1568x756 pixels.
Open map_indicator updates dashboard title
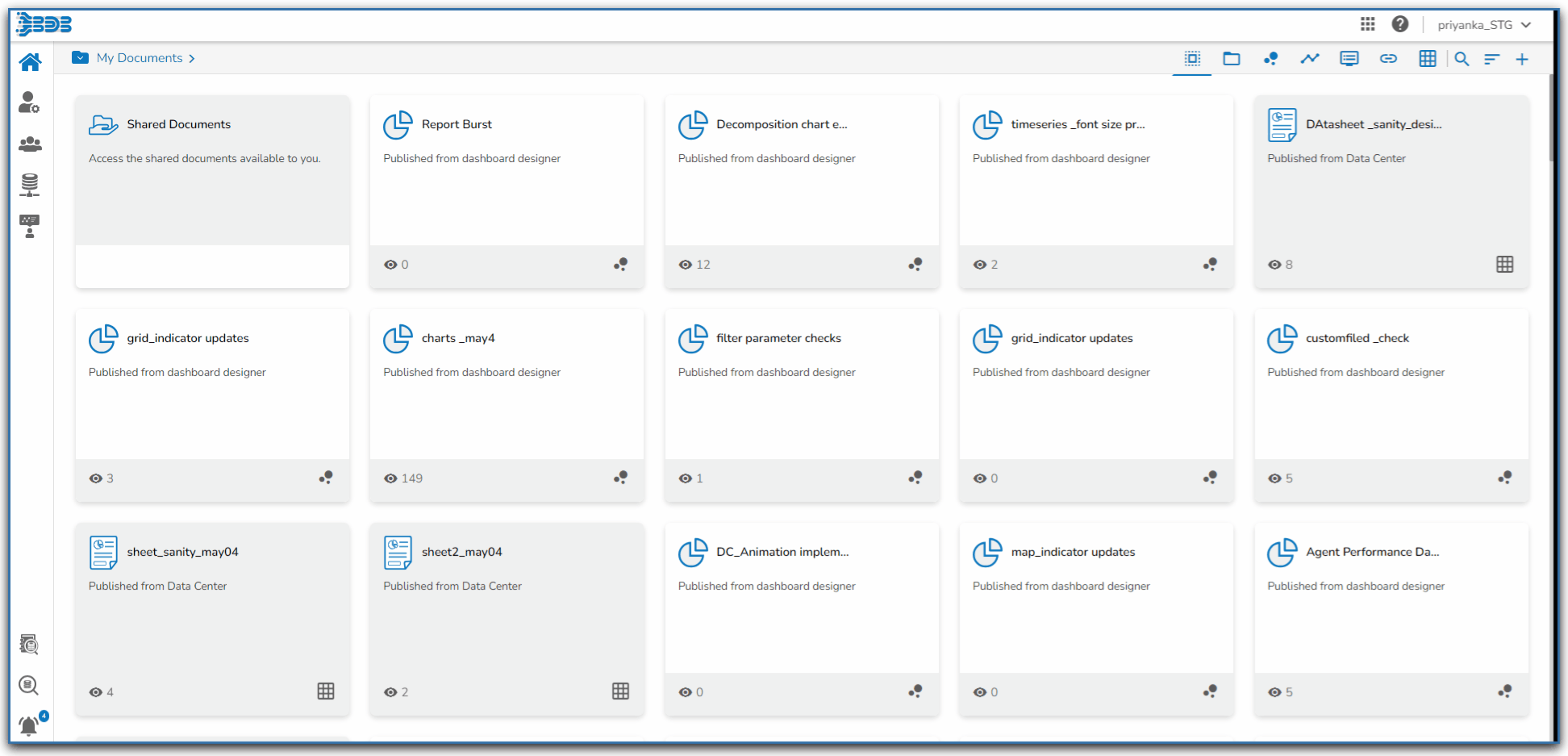pyautogui.click(x=1073, y=552)
